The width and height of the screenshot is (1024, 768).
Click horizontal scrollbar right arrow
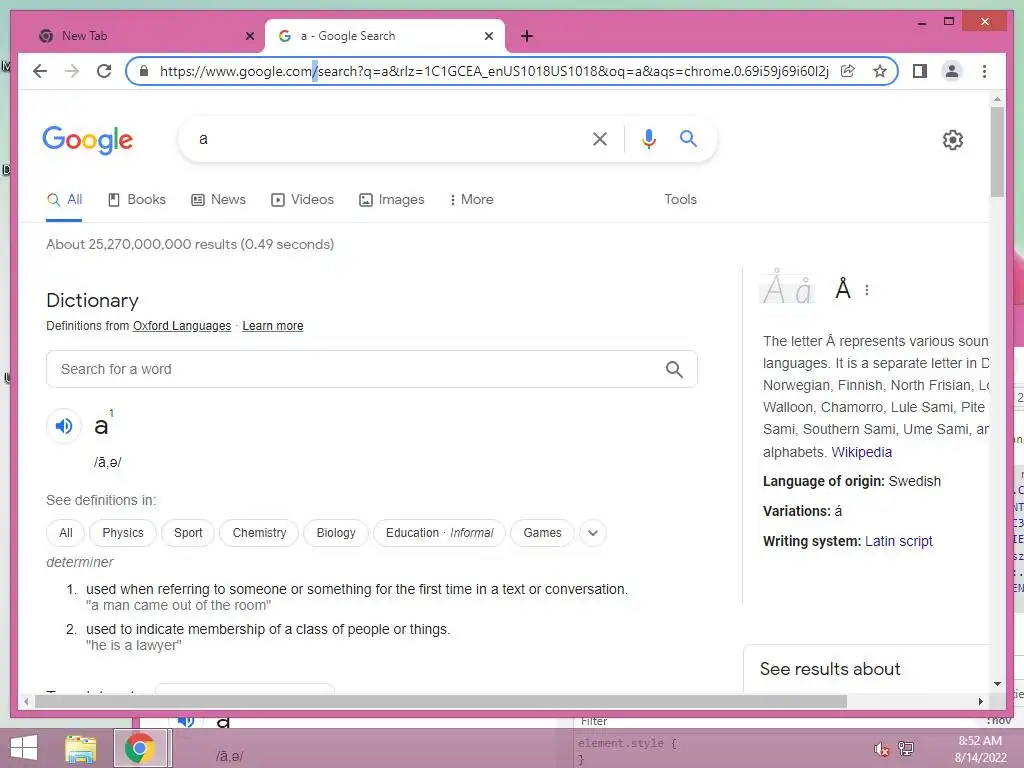click(x=981, y=701)
